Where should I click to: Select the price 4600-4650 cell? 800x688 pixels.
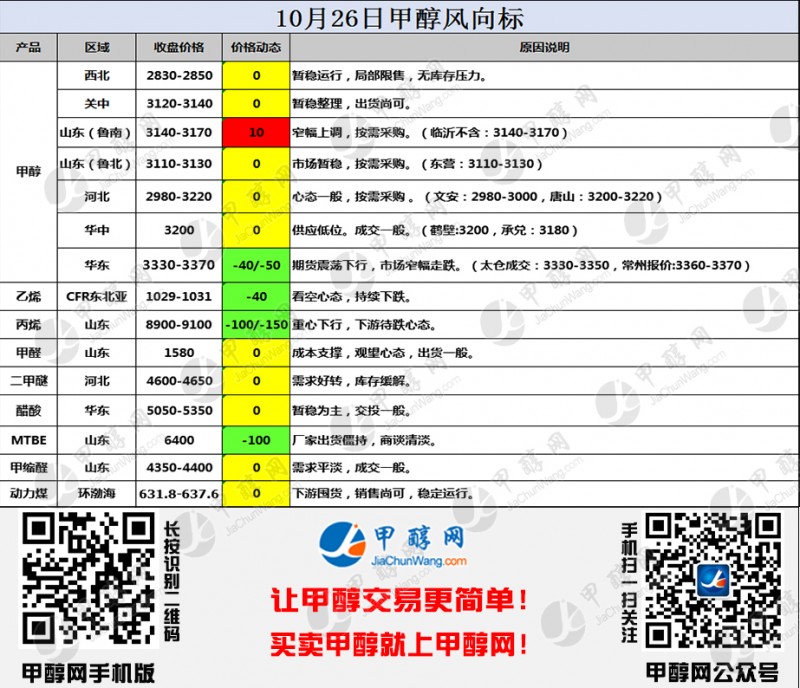tap(179, 381)
